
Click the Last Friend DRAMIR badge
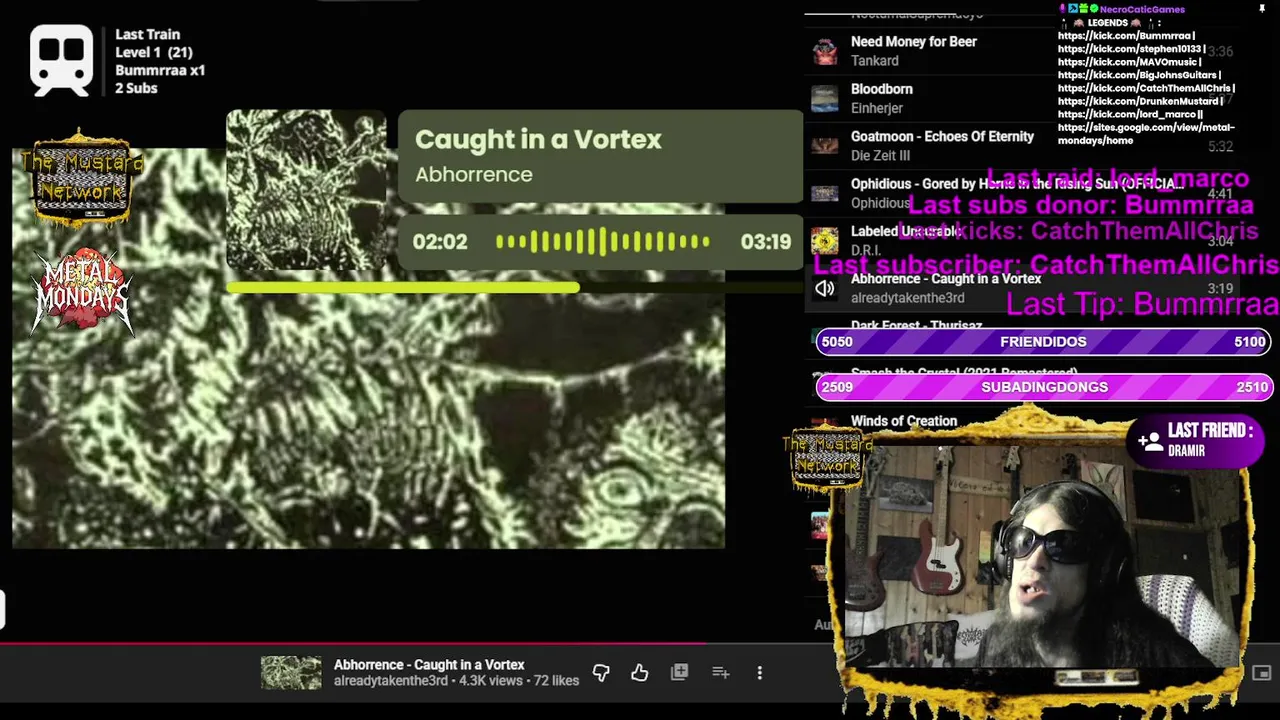1196,440
